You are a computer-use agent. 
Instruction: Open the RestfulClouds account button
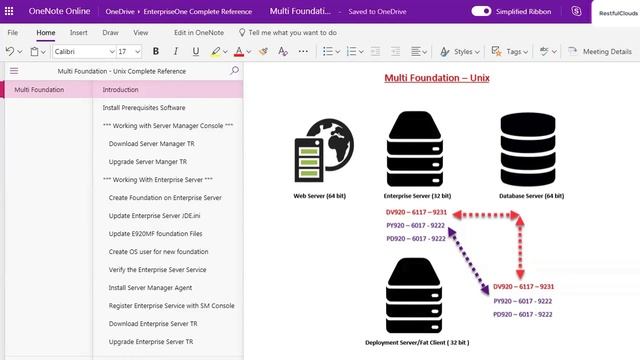pyautogui.click(x=618, y=13)
